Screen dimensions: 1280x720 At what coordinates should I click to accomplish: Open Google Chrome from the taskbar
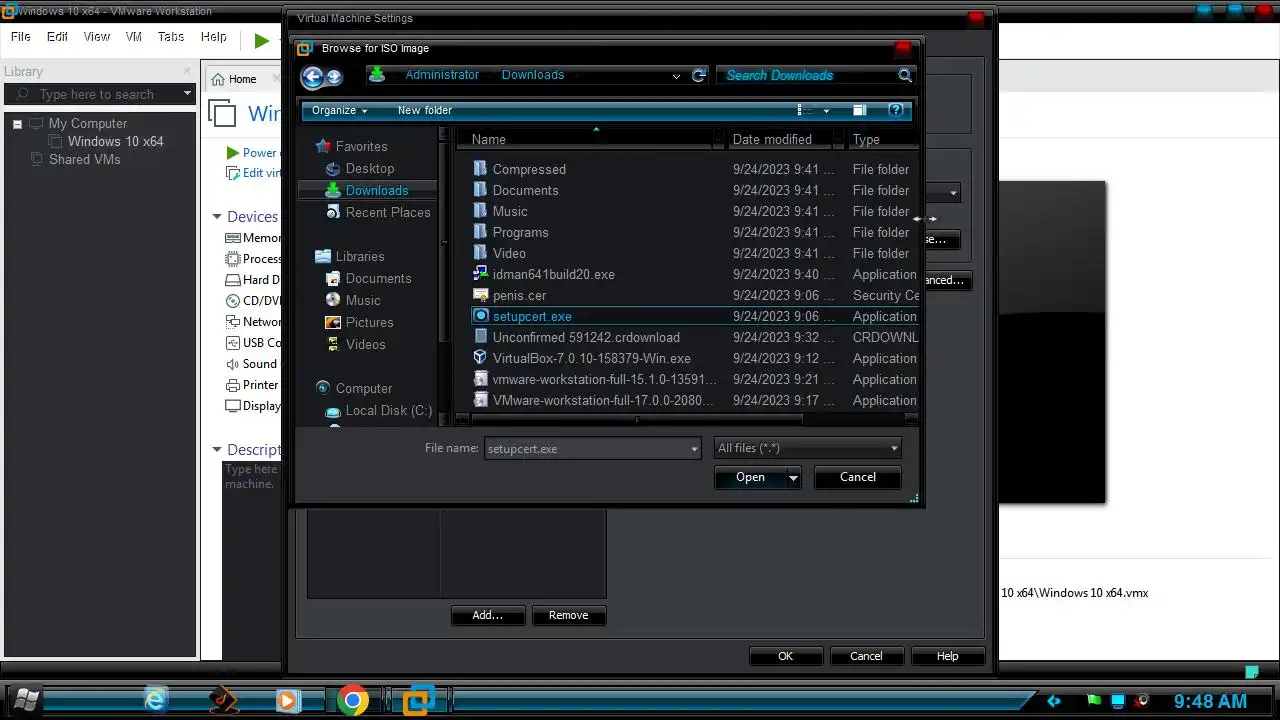click(x=352, y=700)
